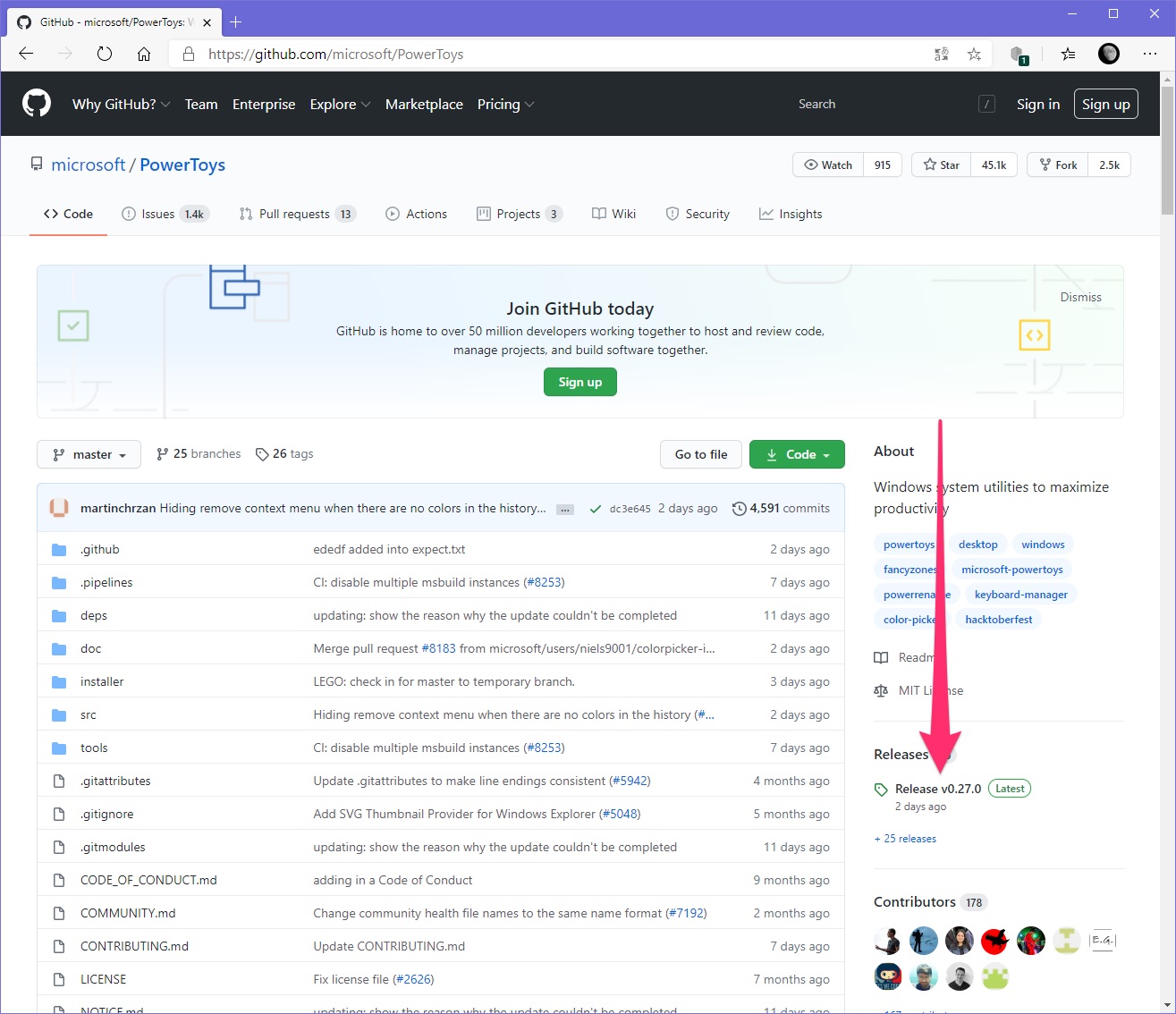Image resolution: width=1176 pixels, height=1014 pixels.
Task: Expand Why GitHub? menu
Action: [121, 104]
